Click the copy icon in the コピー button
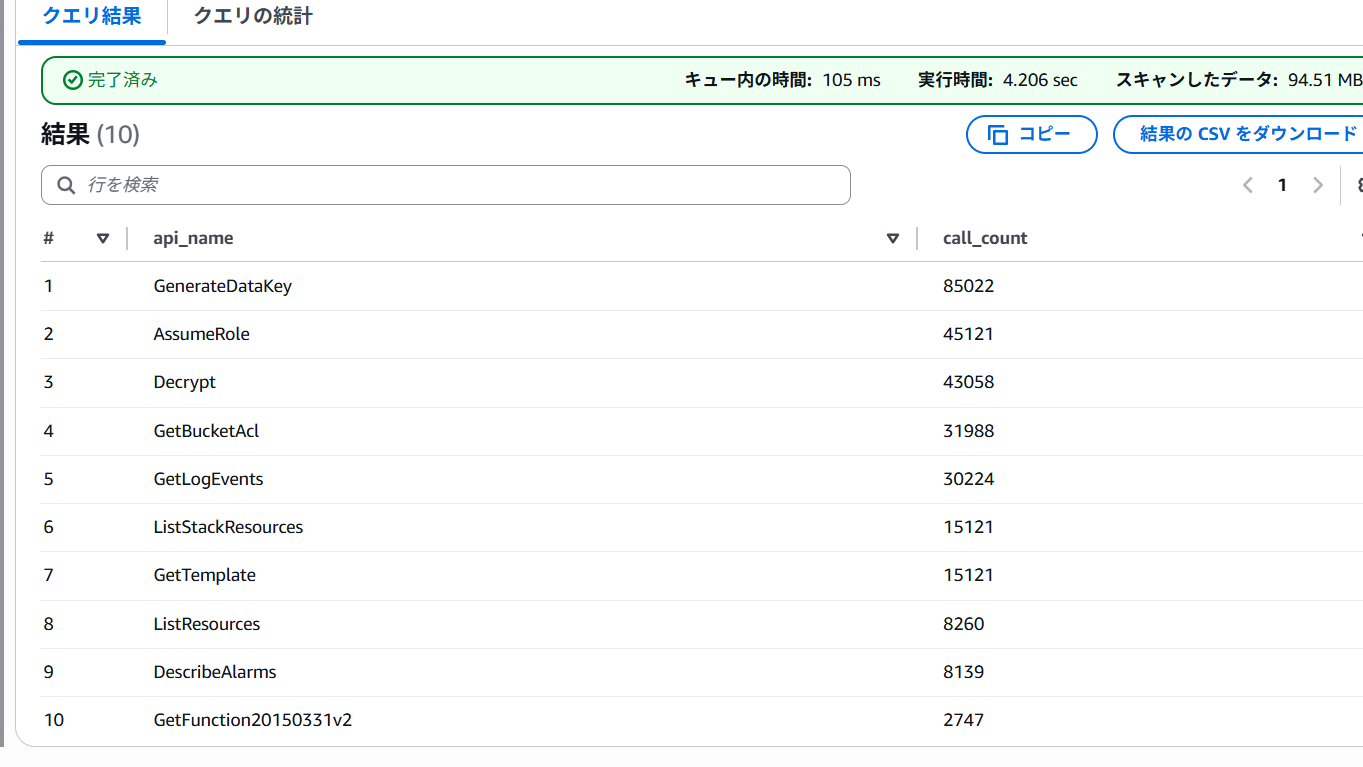Screen dimensions: 1363x767 [997, 135]
